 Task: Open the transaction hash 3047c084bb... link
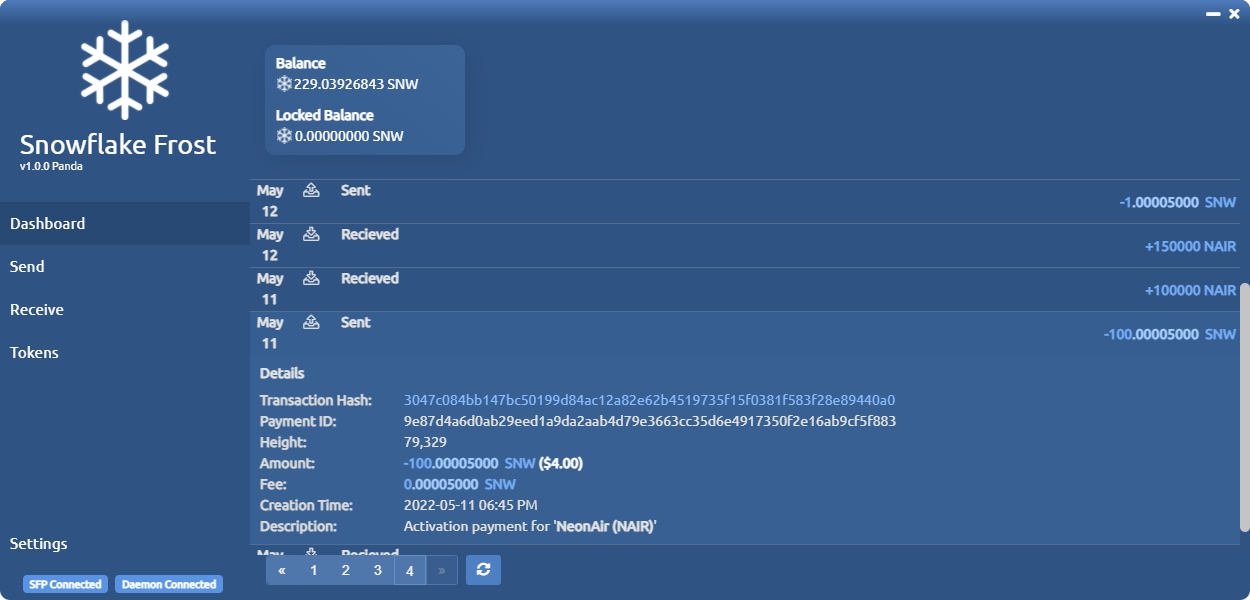coord(649,400)
